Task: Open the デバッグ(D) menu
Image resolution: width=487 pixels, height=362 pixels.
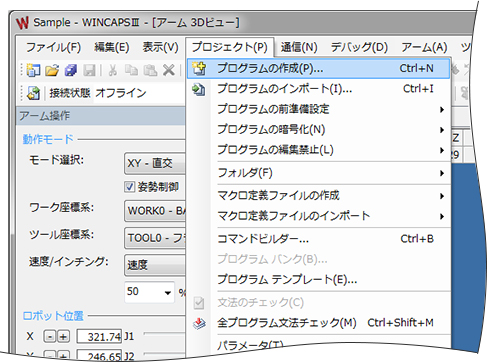Action: pos(359,47)
